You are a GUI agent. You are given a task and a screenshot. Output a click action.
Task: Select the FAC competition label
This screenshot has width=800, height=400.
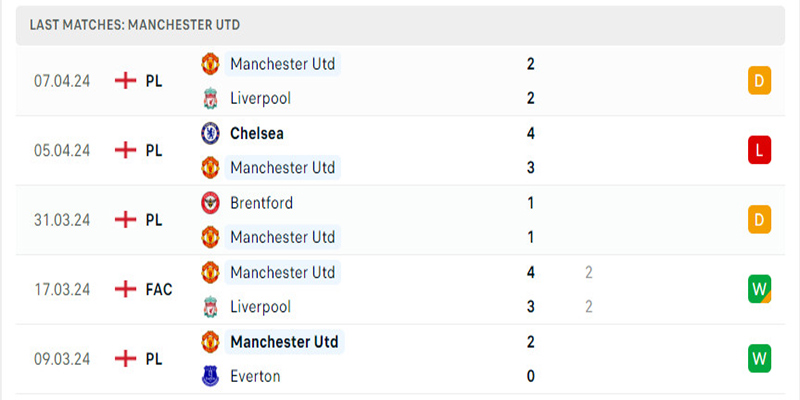pos(159,289)
